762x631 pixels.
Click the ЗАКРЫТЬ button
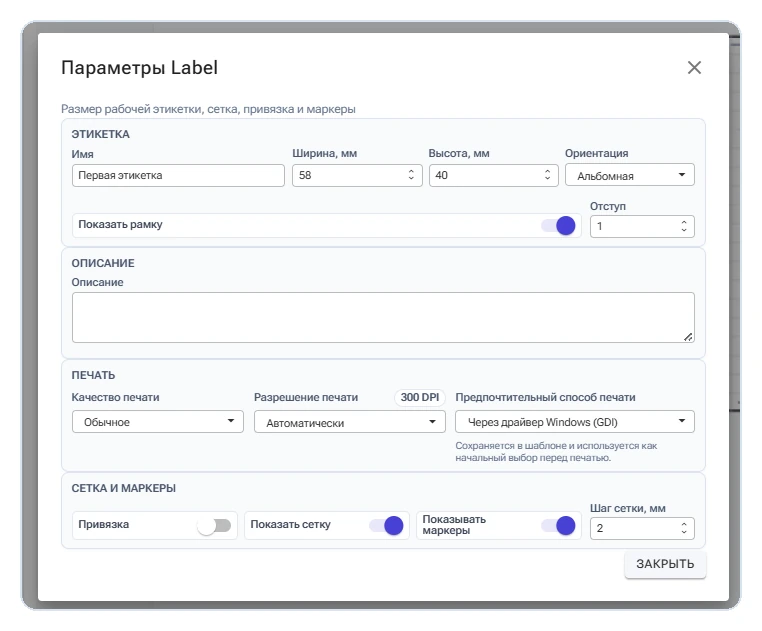click(665, 564)
